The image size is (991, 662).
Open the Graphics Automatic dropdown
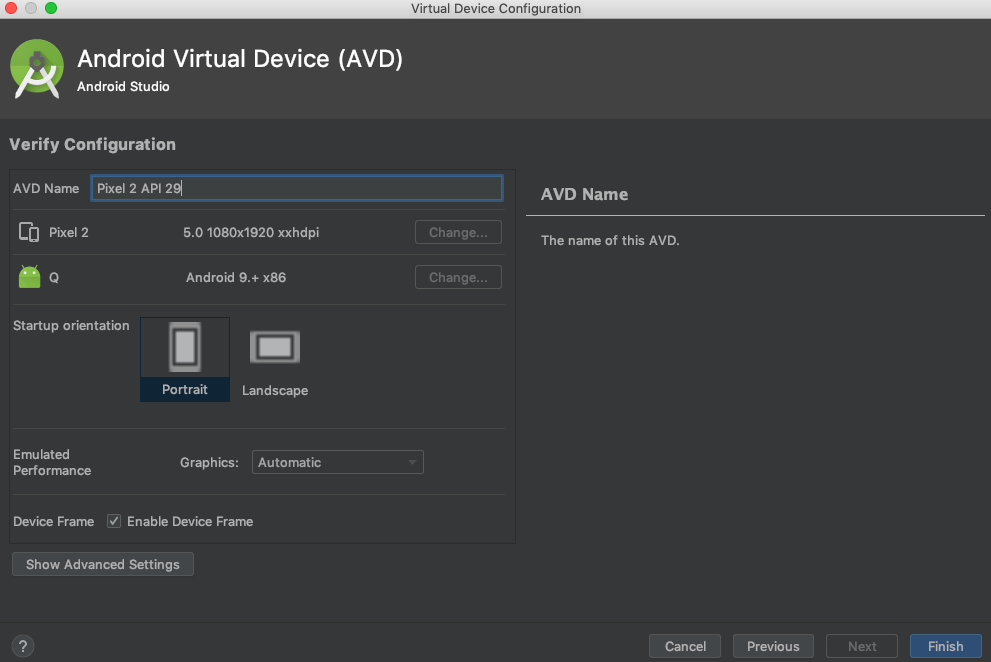337,462
